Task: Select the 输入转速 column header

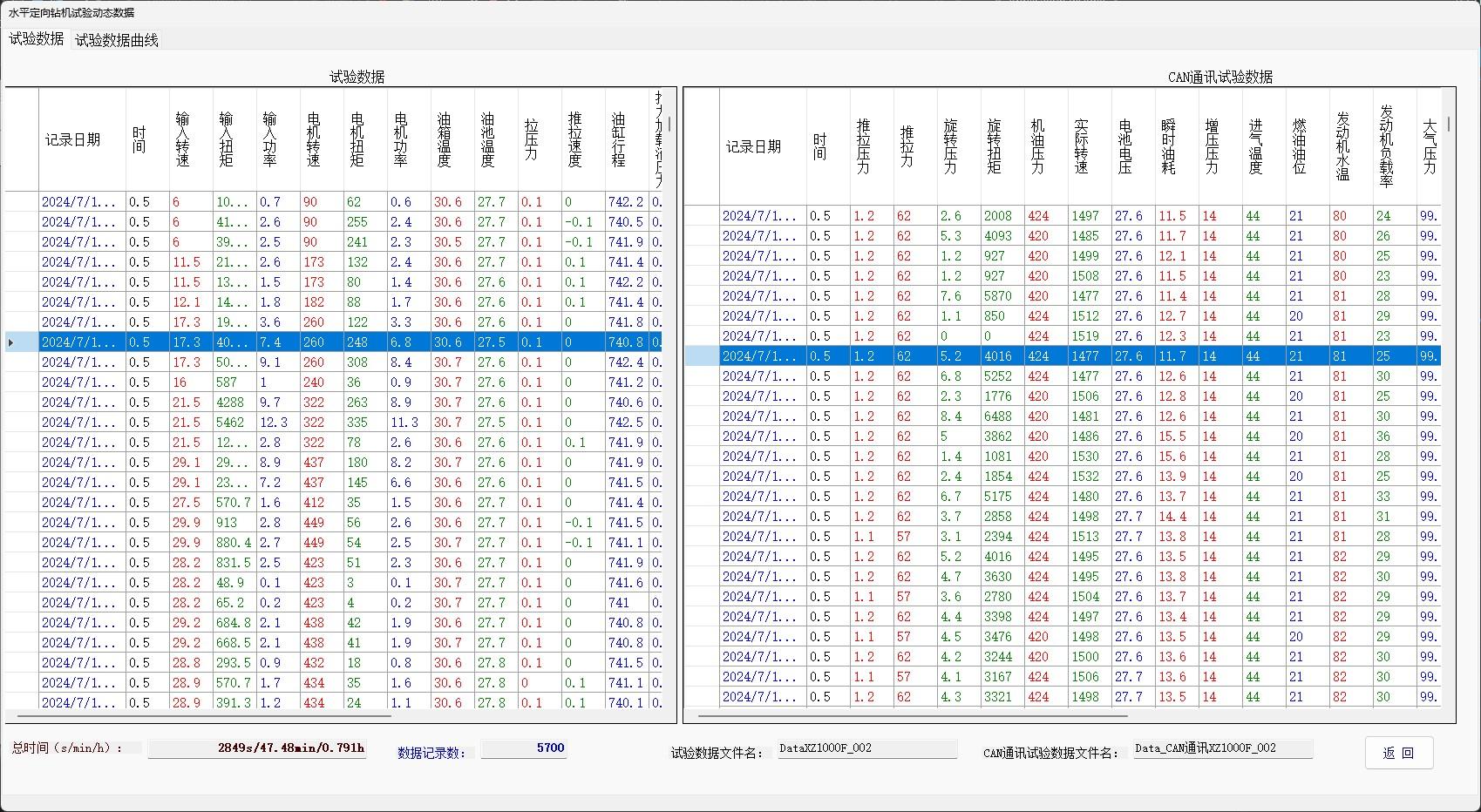Action: coord(191,139)
